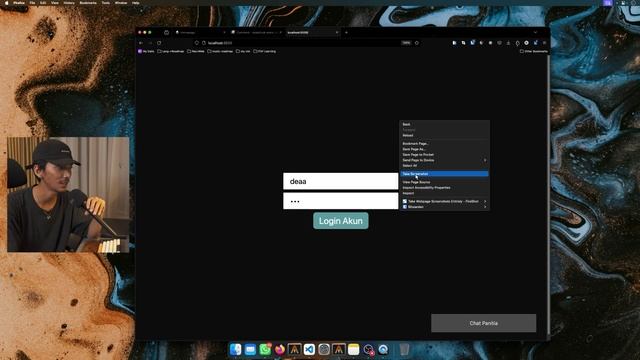
Task: Open the Firefox application menu hamburger
Action: [x=544, y=43]
